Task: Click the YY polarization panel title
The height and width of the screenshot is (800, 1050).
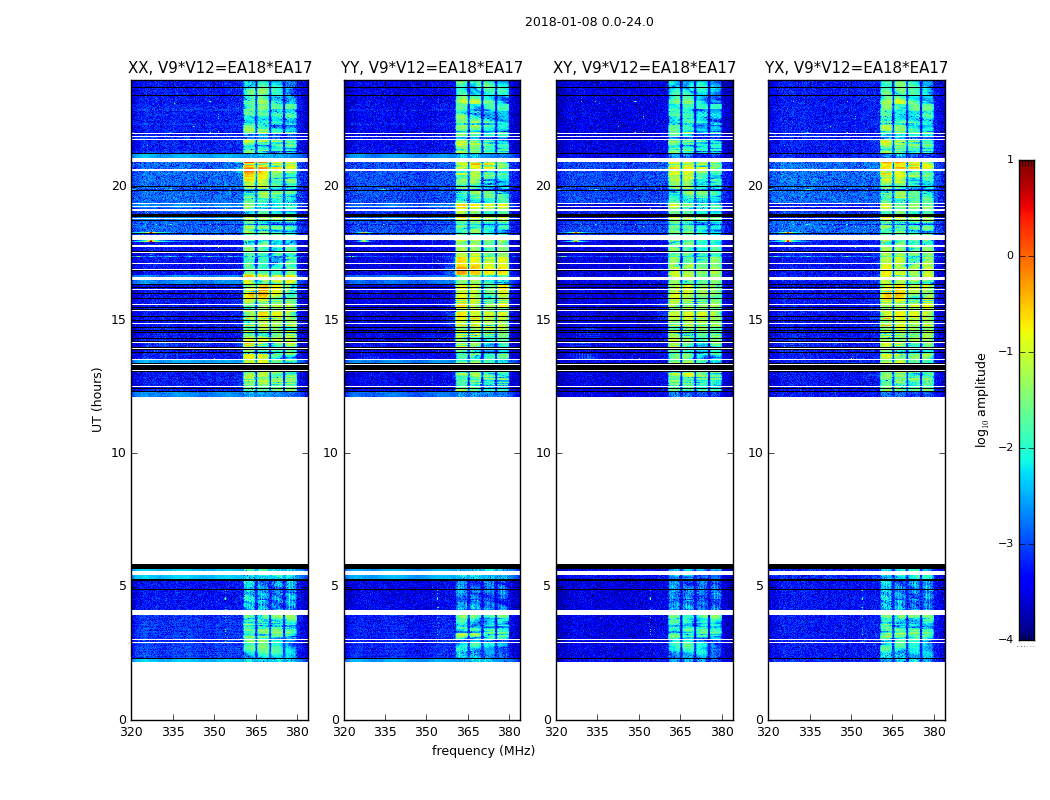Action: (432, 68)
